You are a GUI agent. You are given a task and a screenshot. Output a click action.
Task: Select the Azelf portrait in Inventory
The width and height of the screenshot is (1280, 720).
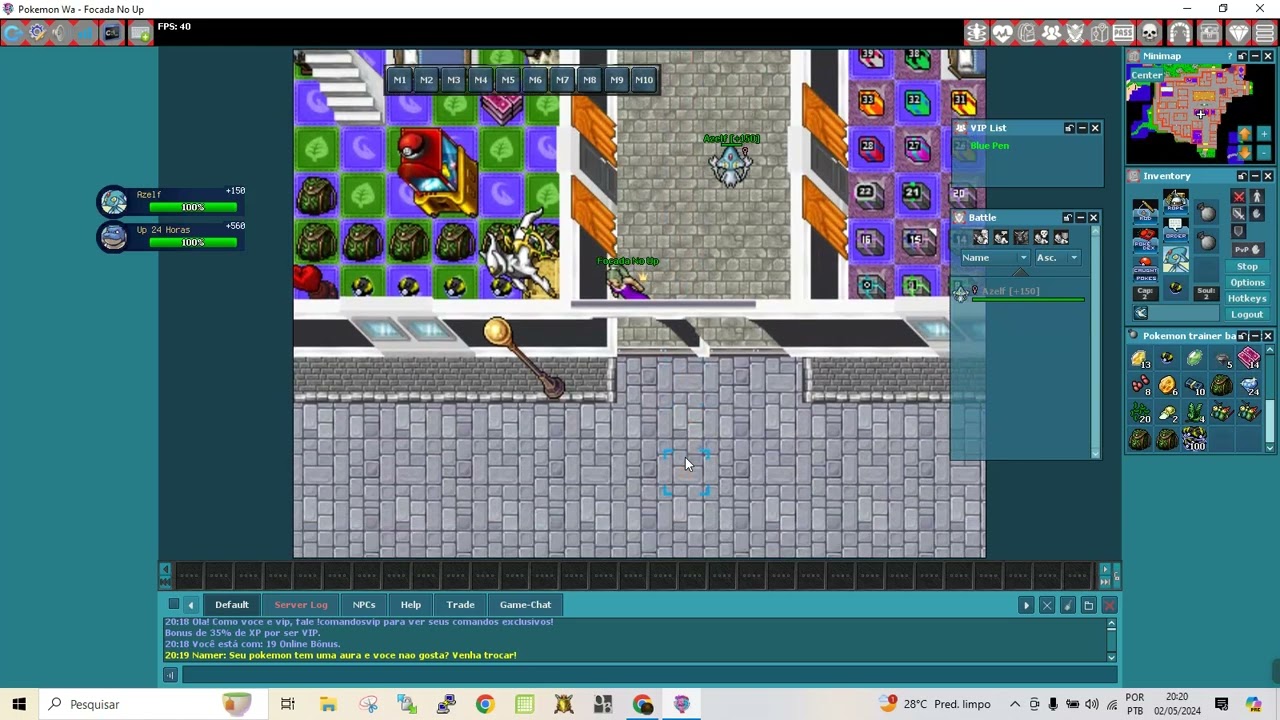1176,259
